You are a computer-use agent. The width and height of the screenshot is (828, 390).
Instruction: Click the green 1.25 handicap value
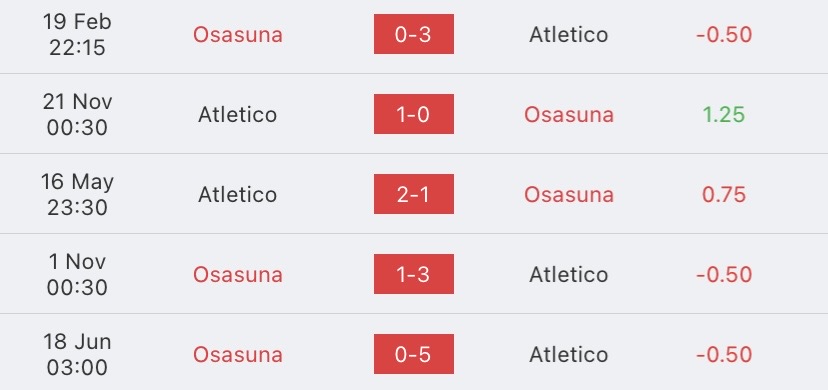pos(724,115)
